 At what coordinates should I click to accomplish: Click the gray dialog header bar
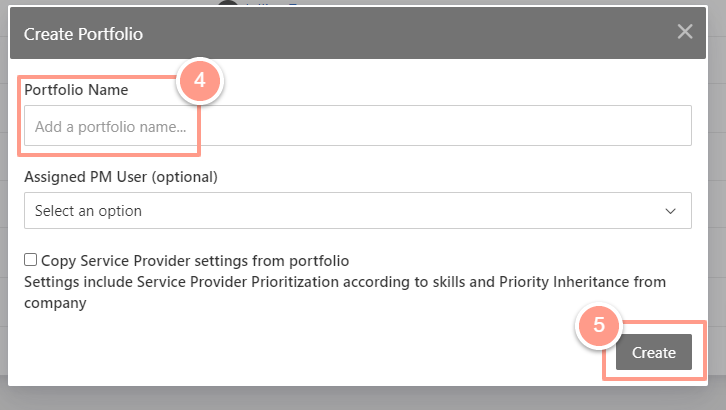358,32
